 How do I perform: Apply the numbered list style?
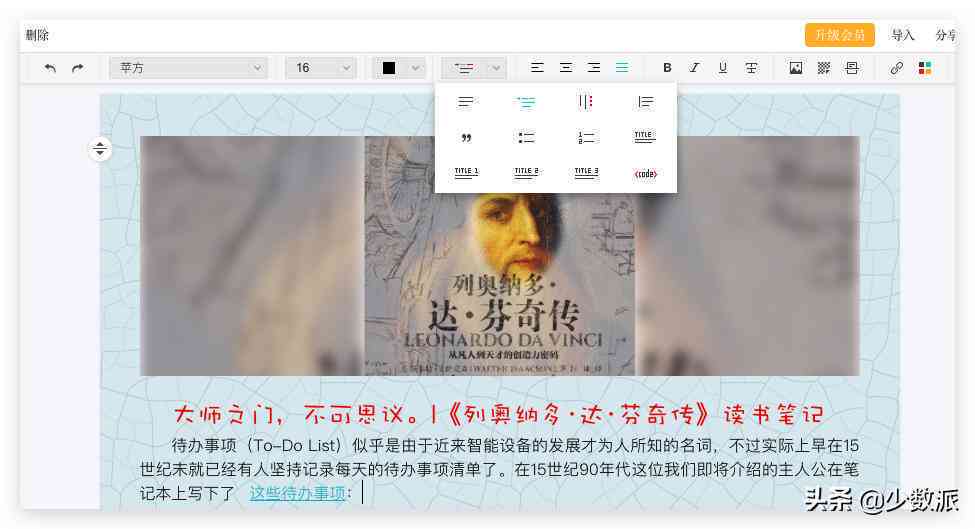pos(585,137)
